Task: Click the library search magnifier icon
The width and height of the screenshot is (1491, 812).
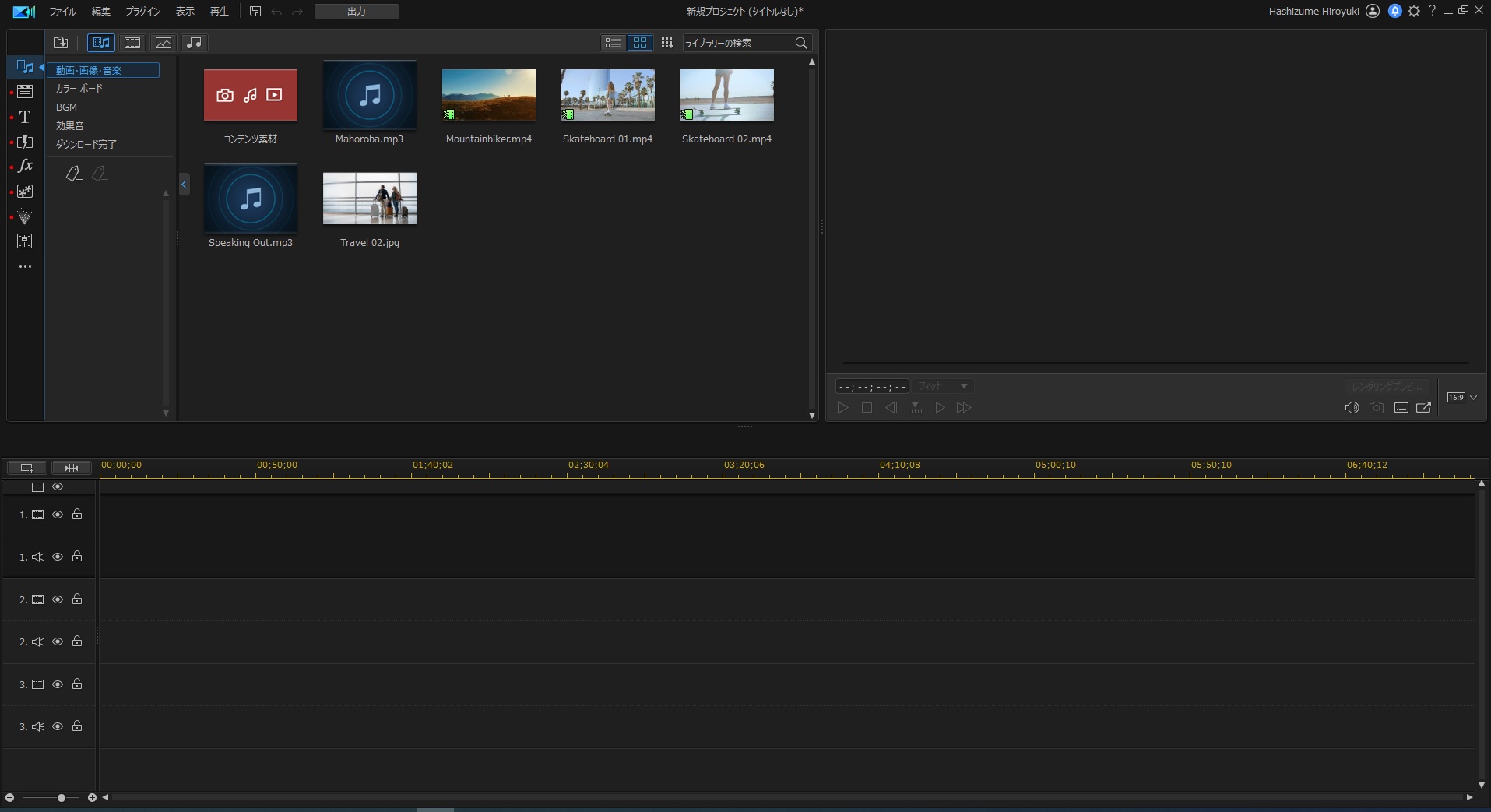Action: pyautogui.click(x=801, y=43)
